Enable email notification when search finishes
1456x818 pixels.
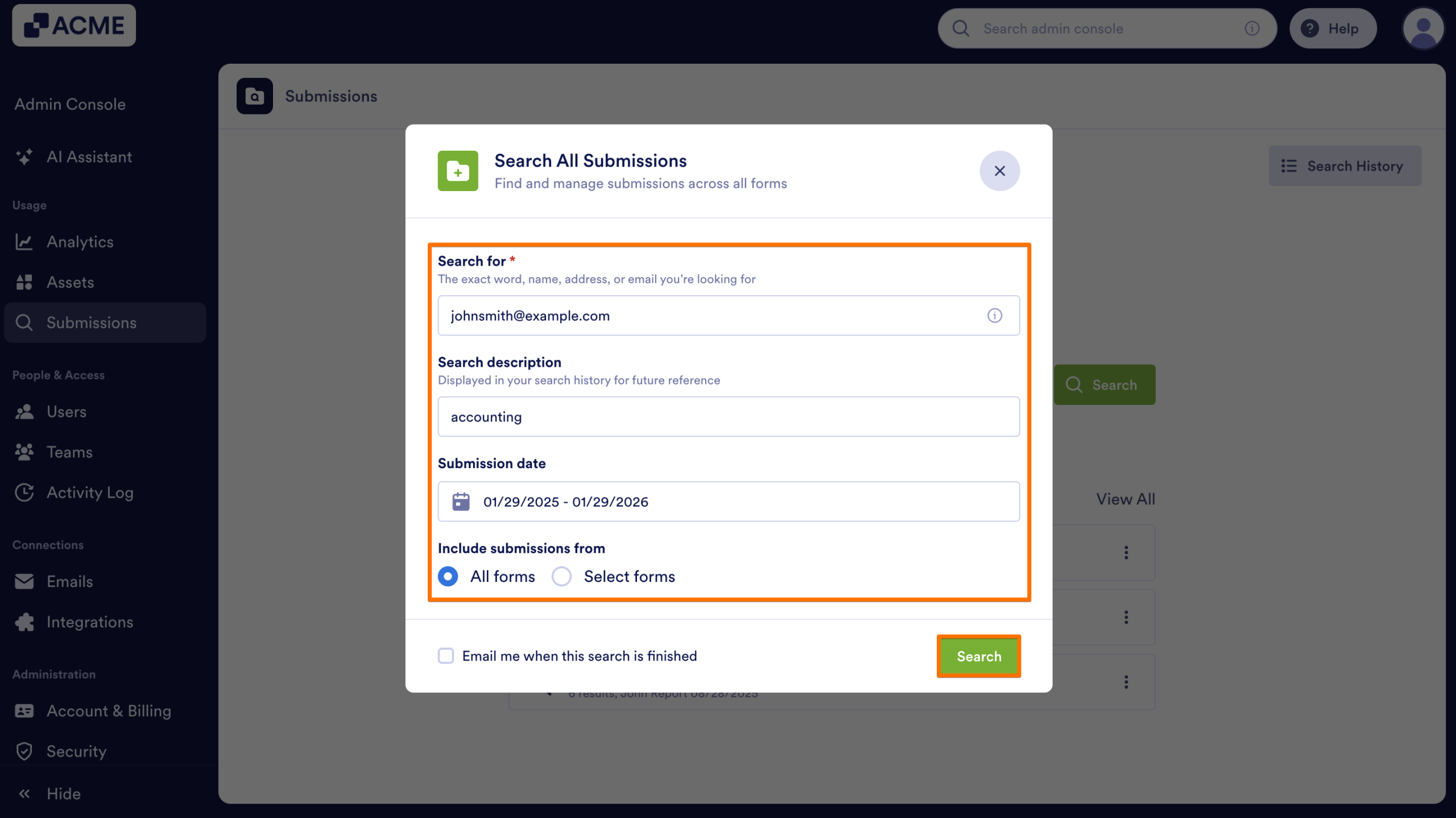point(446,656)
